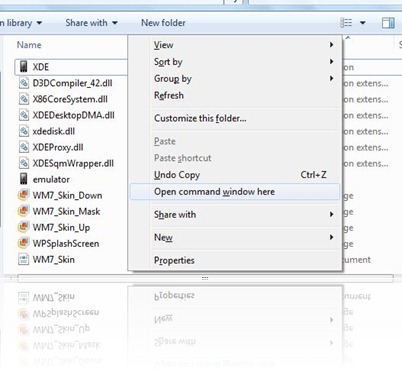Choose Sort by in the context menu
This screenshot has height=370, width=402.
[x=235, y=62]
